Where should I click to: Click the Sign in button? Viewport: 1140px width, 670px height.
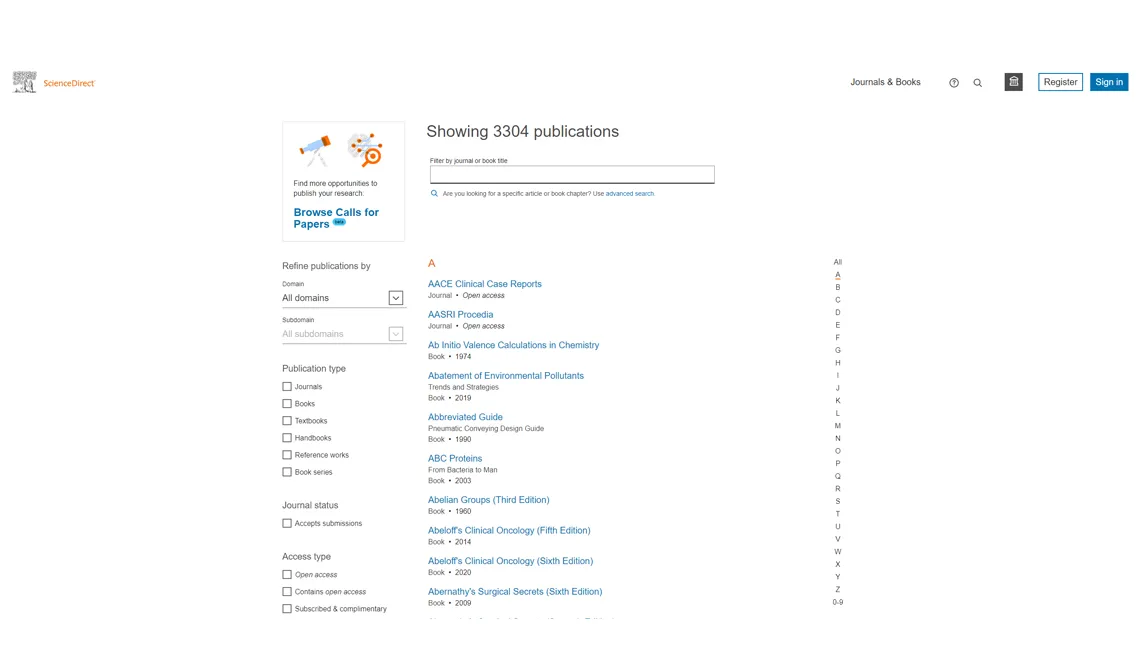point(1109,82)
